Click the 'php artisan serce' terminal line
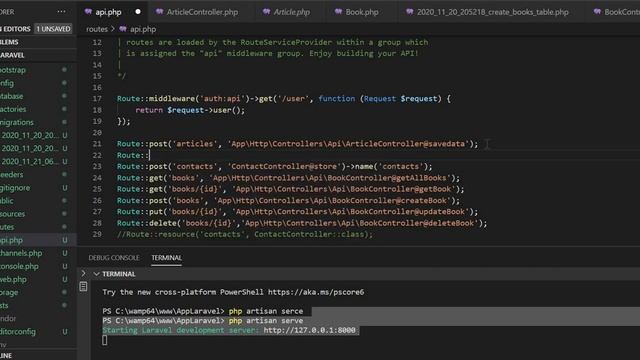This screenshot has width=640, height=360. pos(203,311)
